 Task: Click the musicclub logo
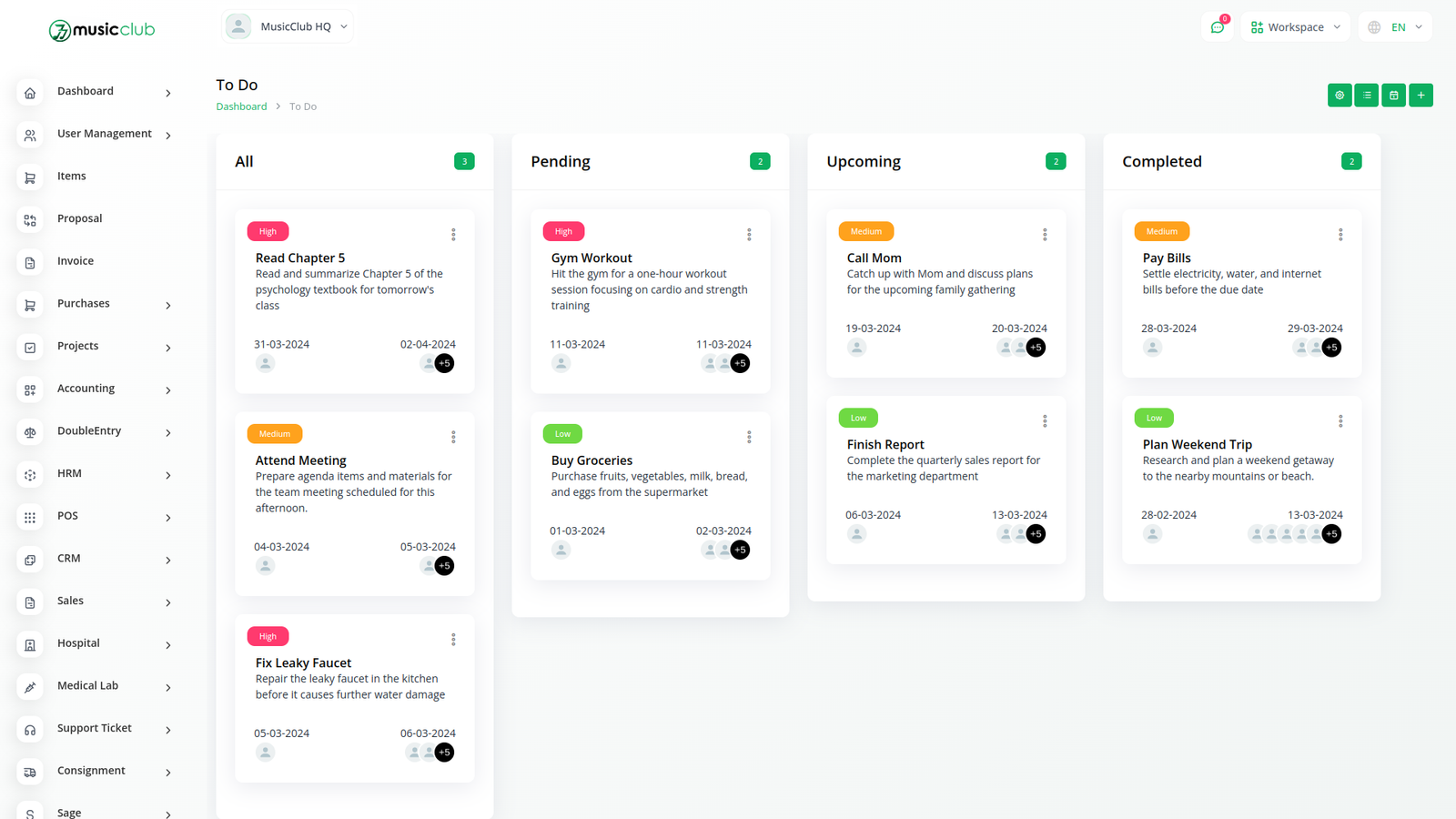[x=102, y=30]
